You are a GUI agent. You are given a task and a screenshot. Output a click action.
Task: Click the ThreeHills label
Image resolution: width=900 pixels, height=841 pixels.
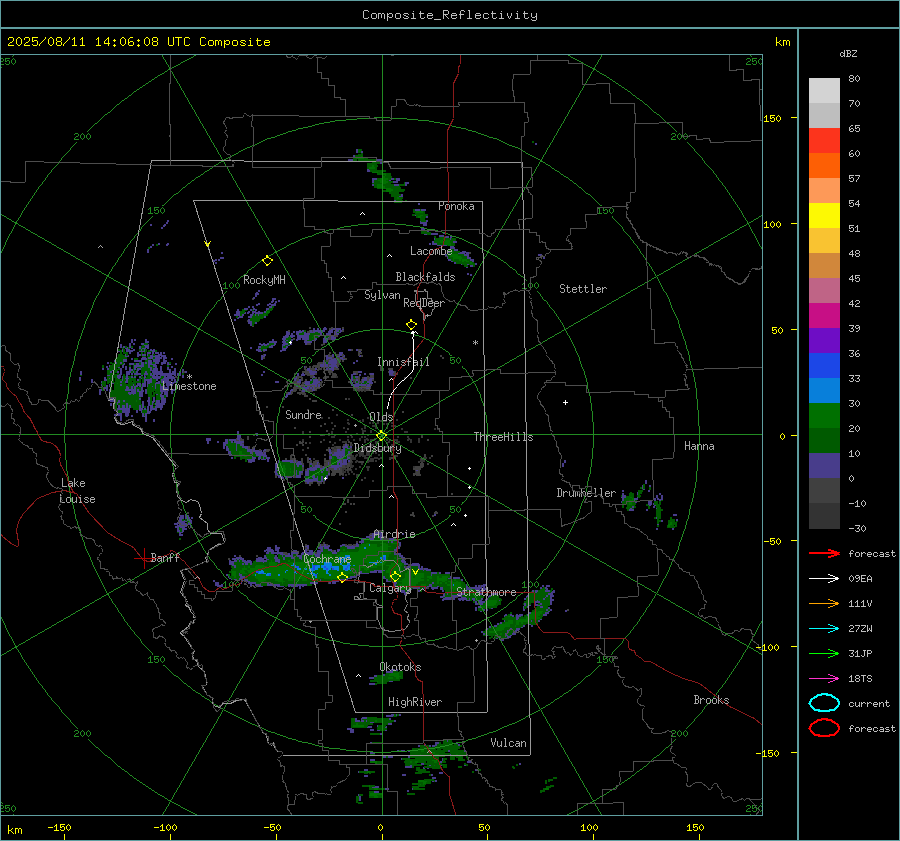503,437
